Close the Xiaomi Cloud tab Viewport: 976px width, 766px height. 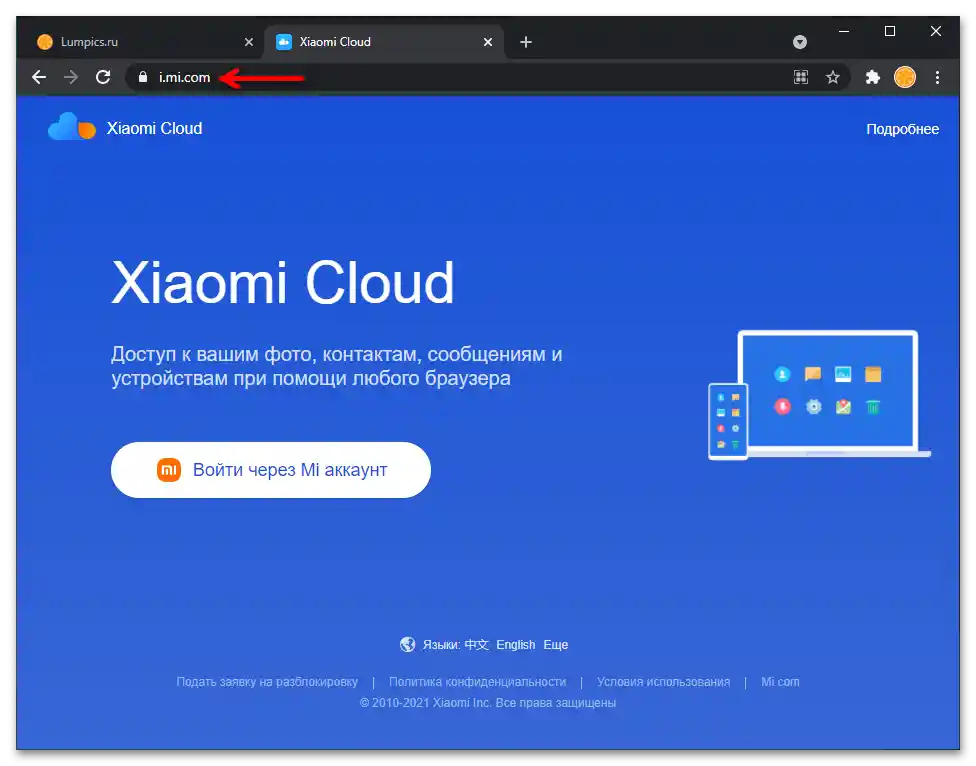click(x=488, y=42)
